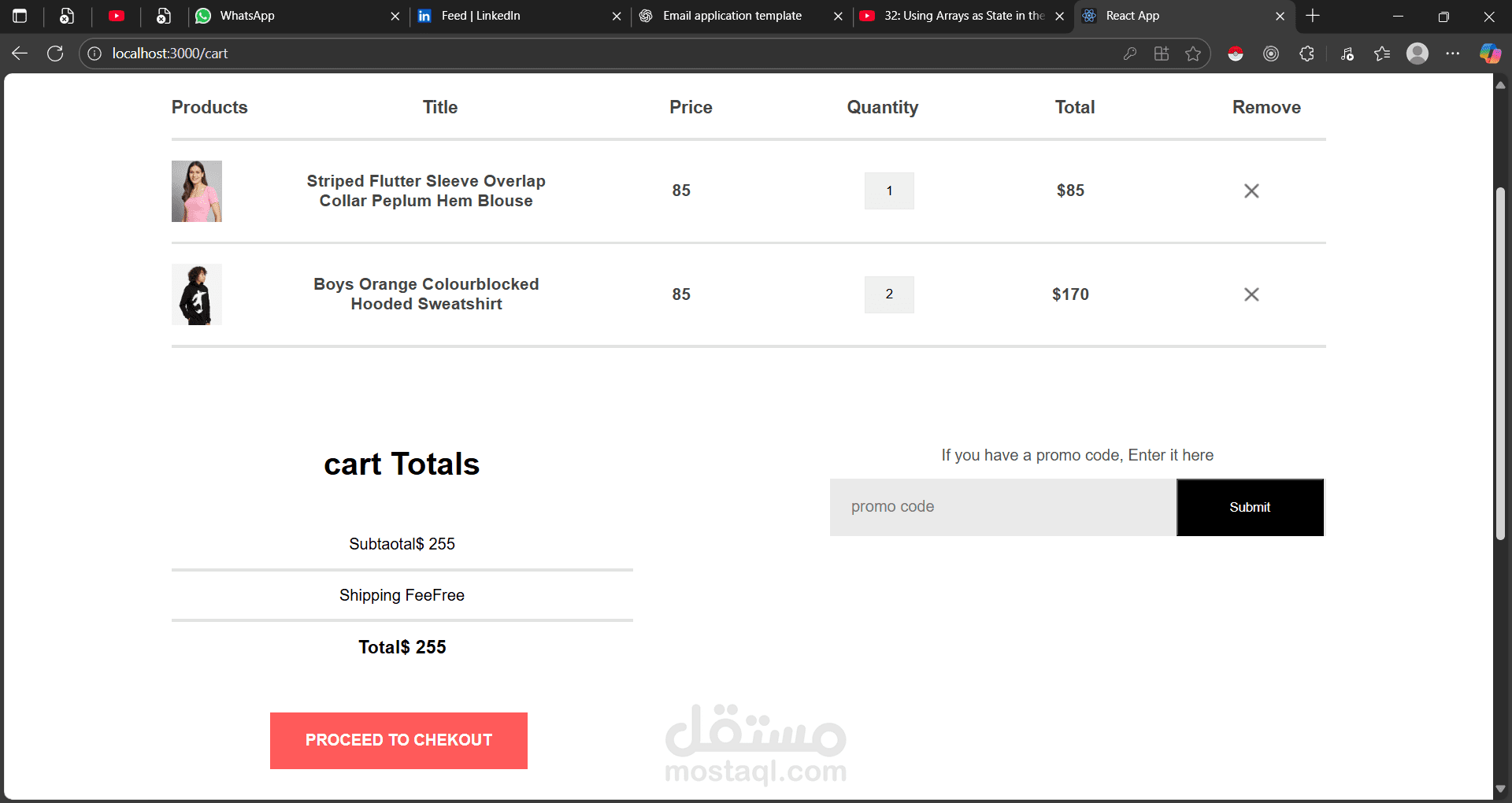Click the cart Totals heading

402,464
